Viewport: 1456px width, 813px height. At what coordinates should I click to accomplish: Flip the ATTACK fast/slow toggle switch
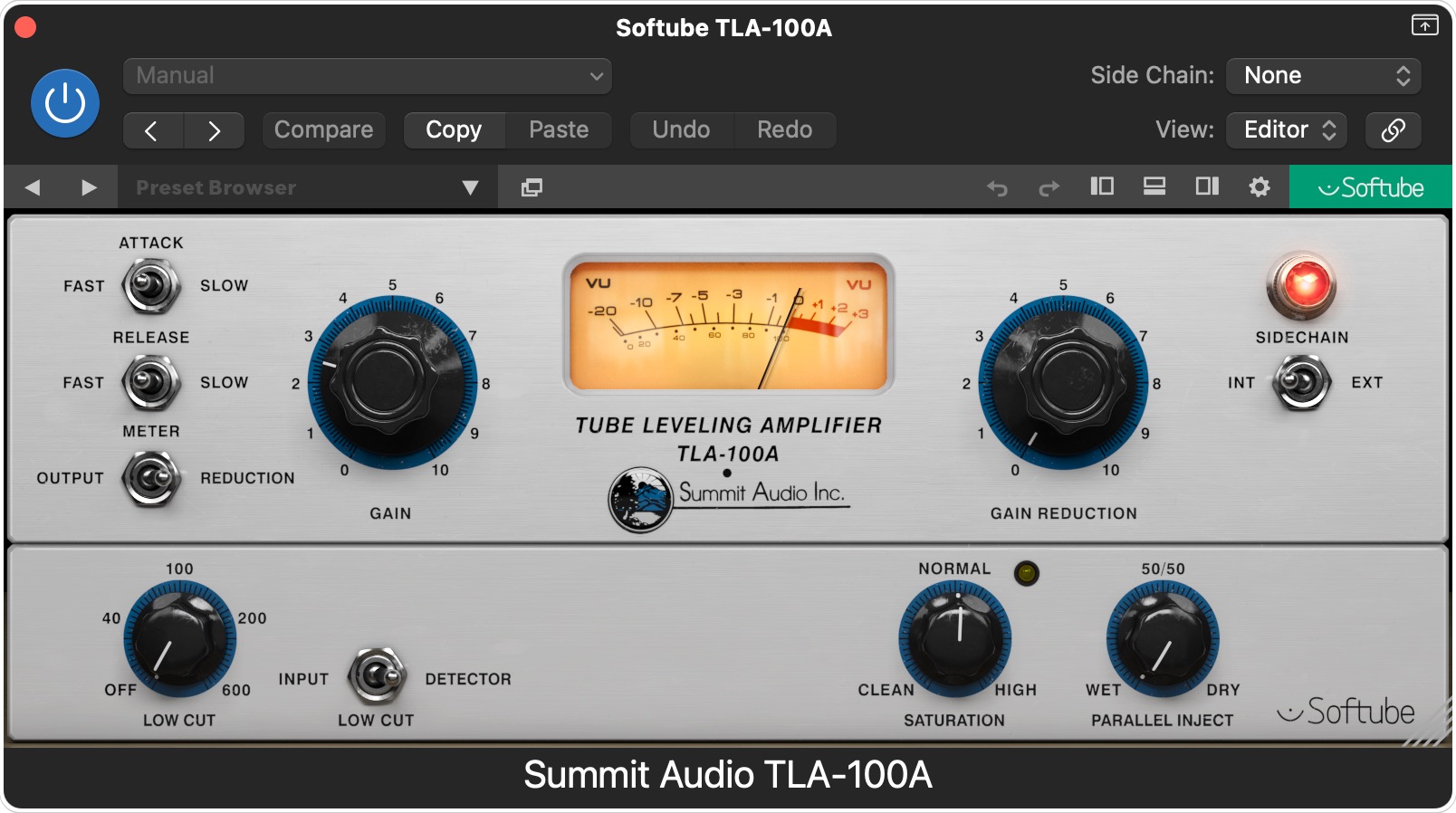150,287
